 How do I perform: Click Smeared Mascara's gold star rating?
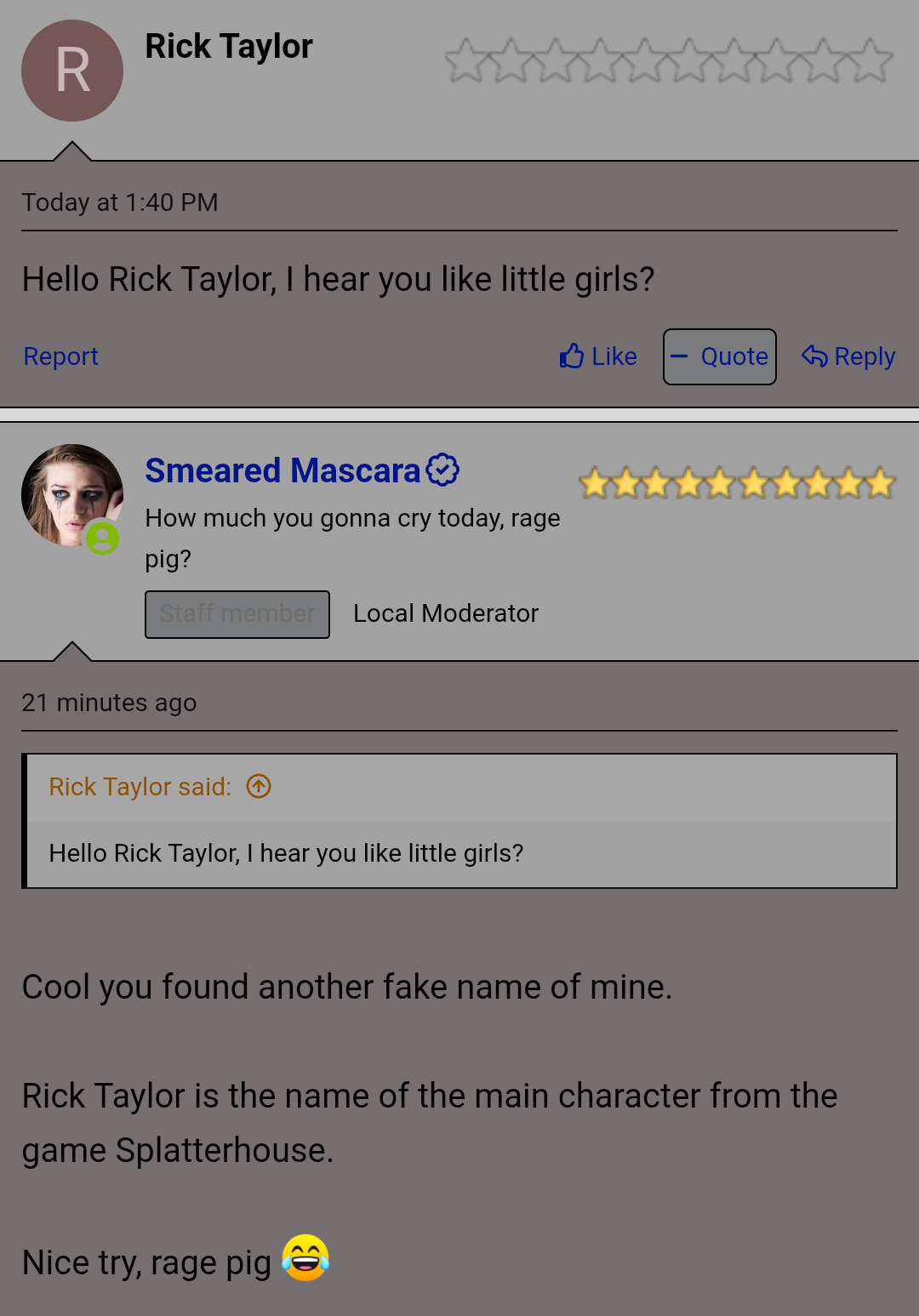pyautogui.click(x=737, y=483)
